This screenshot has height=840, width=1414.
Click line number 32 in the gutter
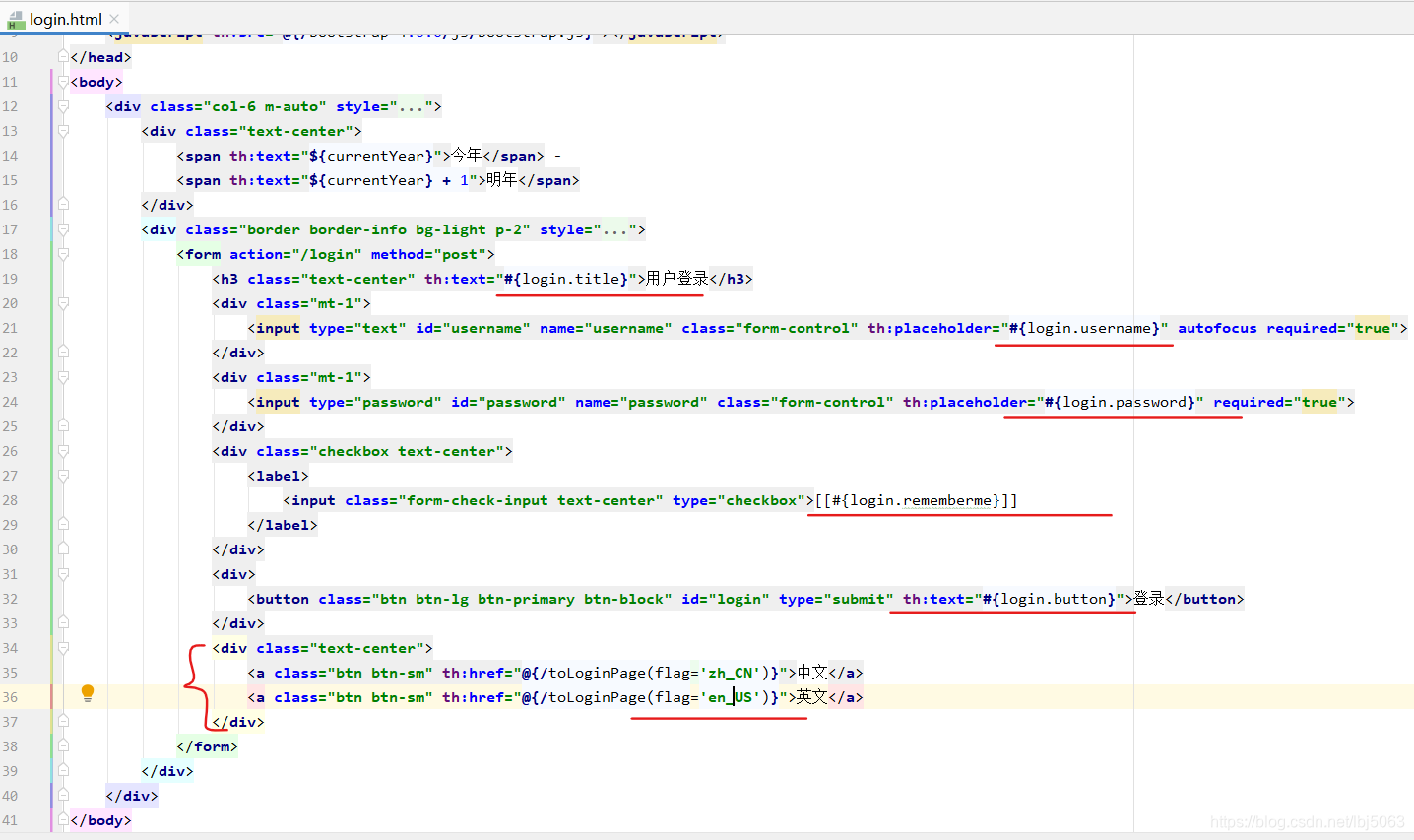coord(10,599)
